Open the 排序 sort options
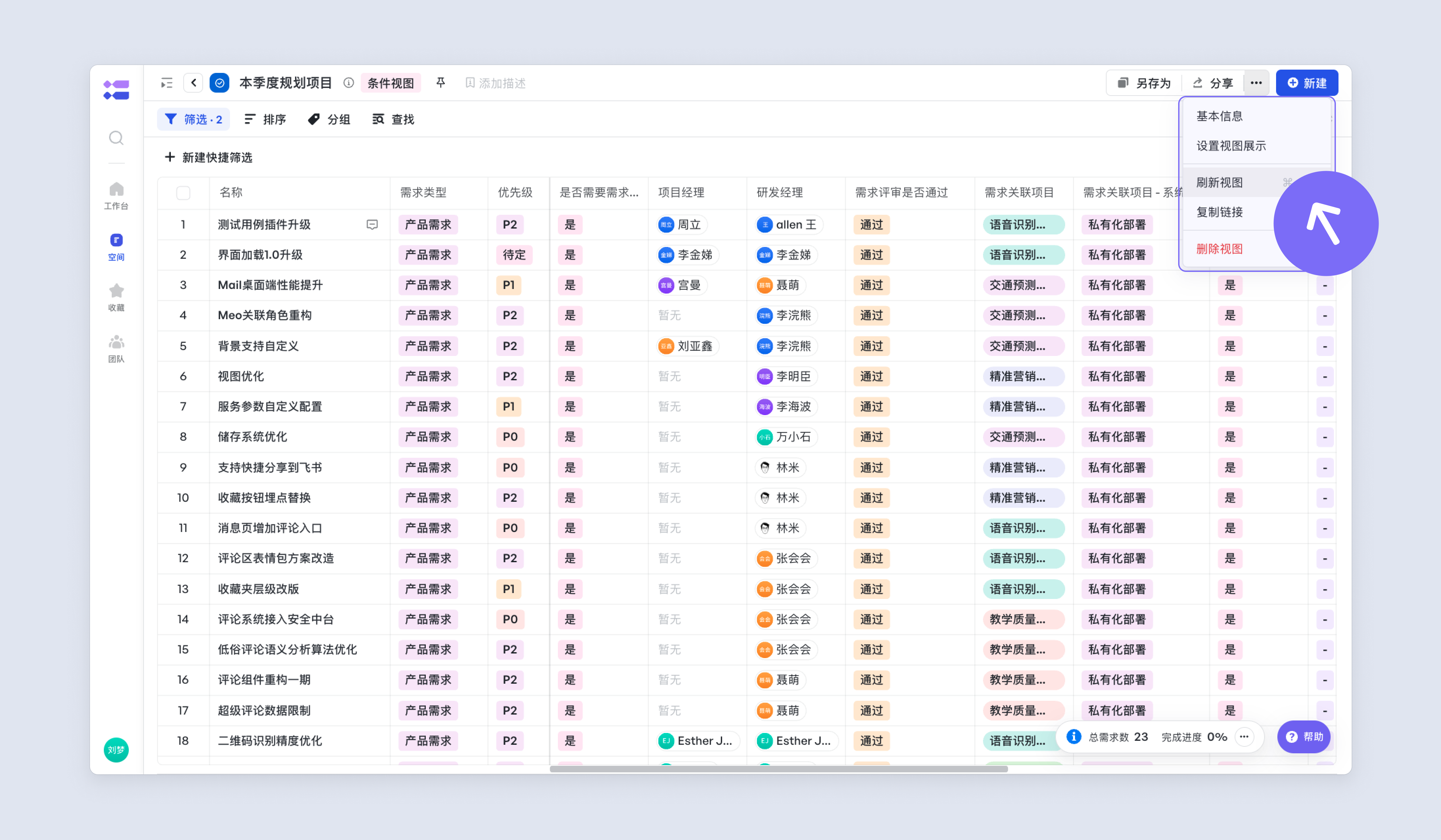 click(x=265, y=119)
